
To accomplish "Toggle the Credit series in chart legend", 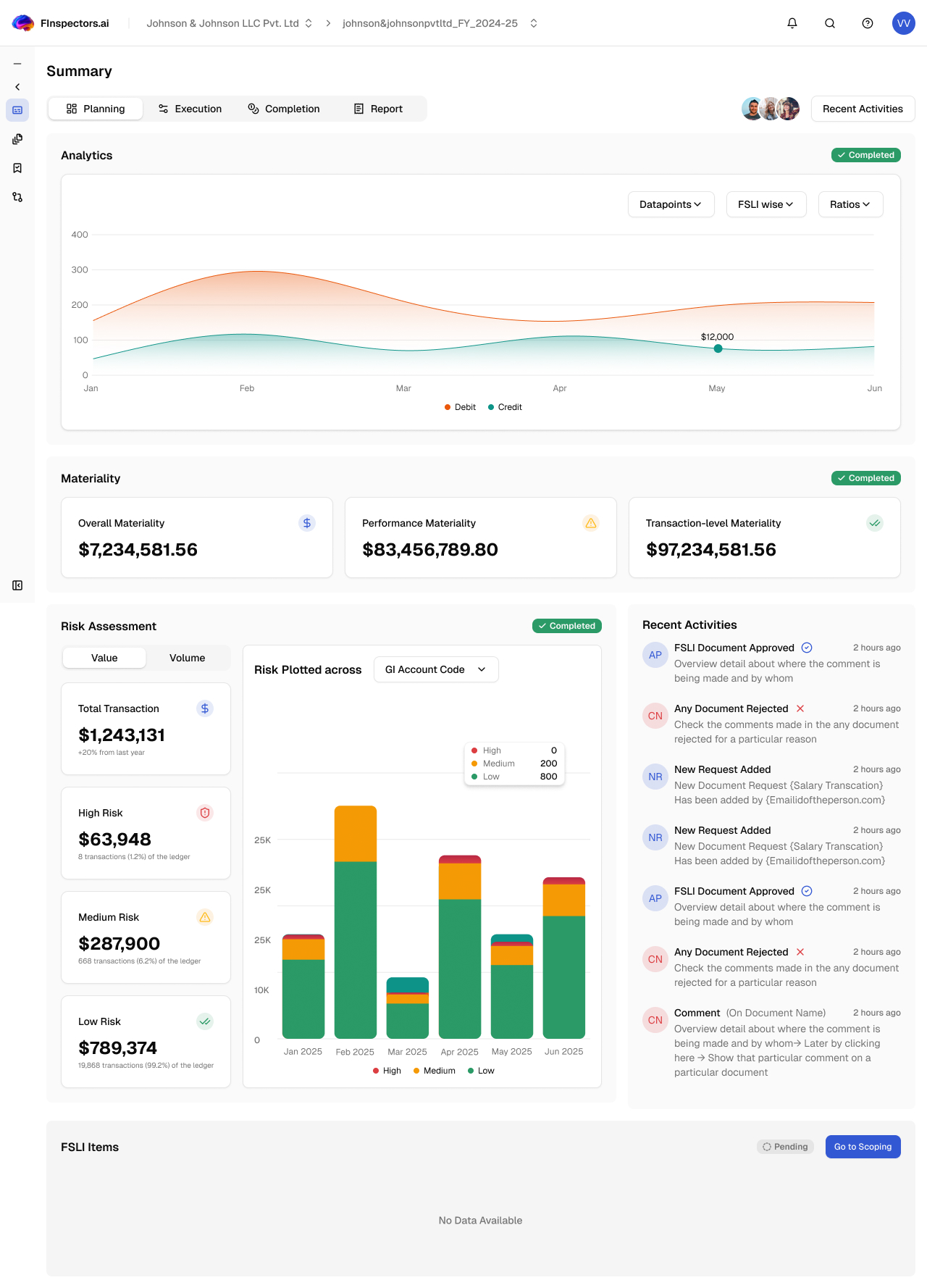I will 505,407.
